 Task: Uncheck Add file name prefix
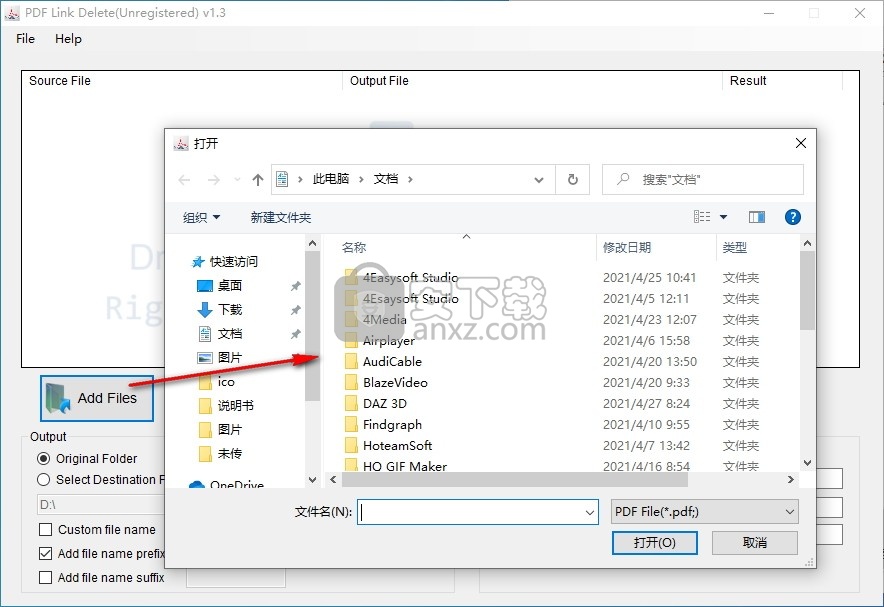[x=46, y=553]
